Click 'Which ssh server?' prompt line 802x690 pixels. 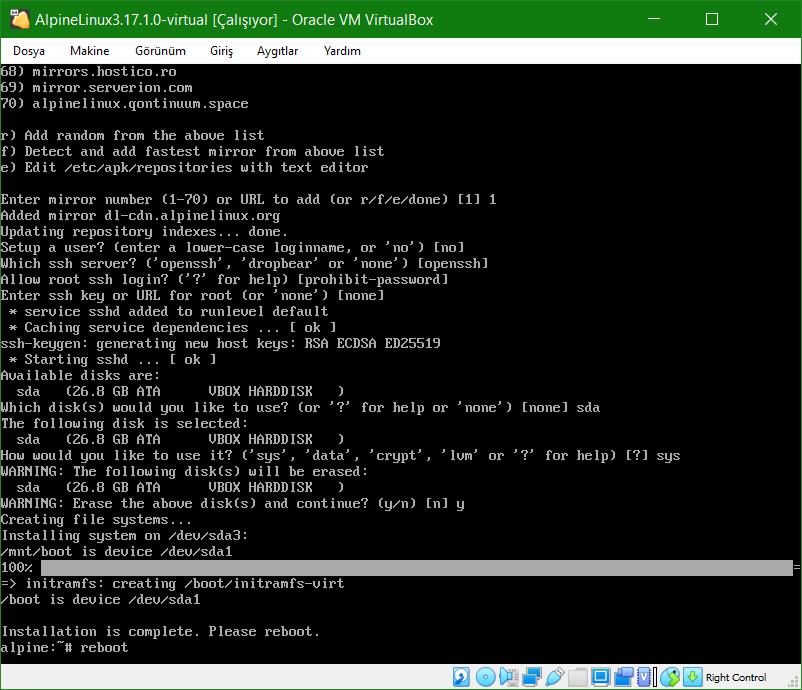244,264
